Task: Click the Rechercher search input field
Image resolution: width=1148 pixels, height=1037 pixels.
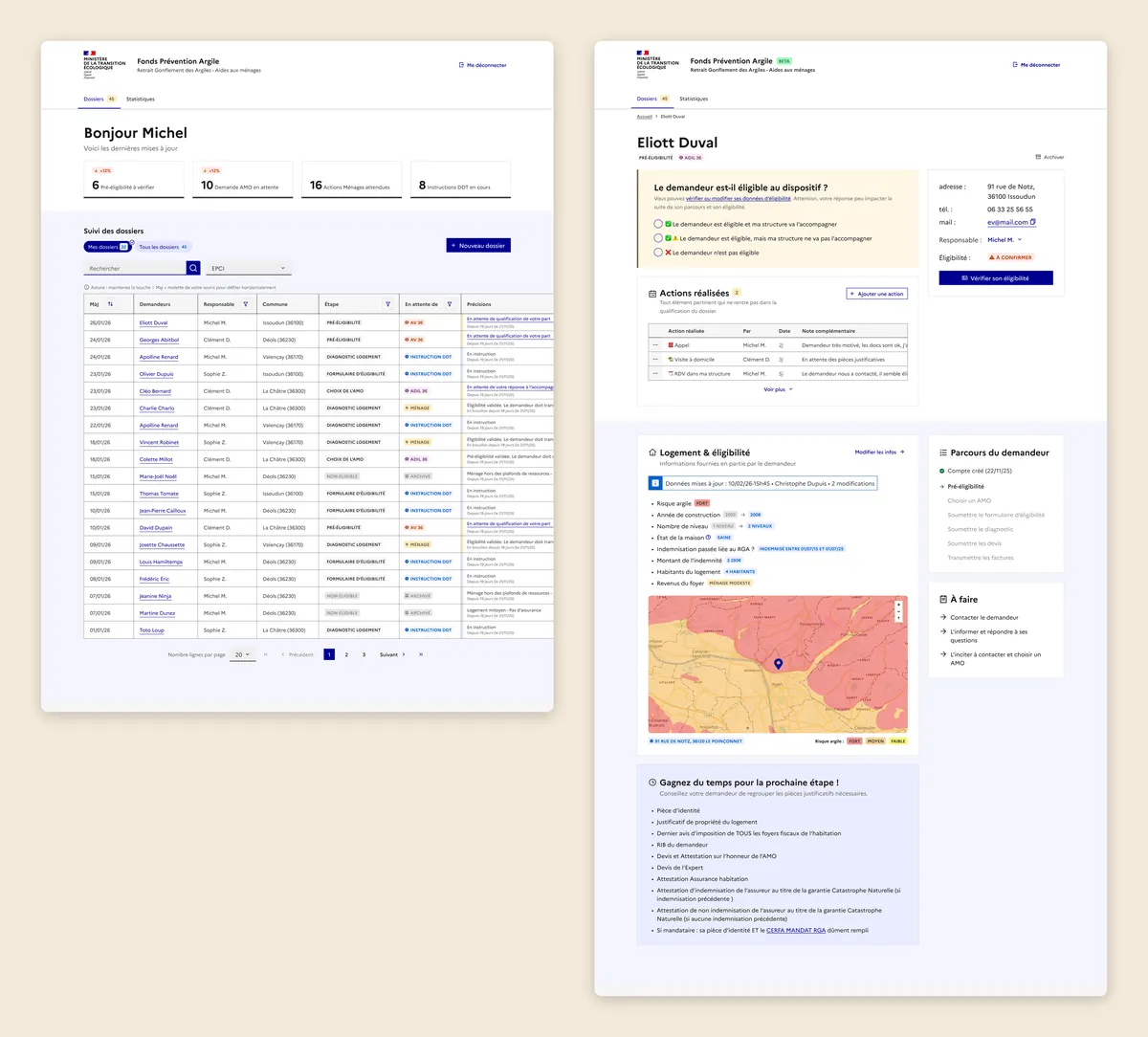Action: click(135, 268)
